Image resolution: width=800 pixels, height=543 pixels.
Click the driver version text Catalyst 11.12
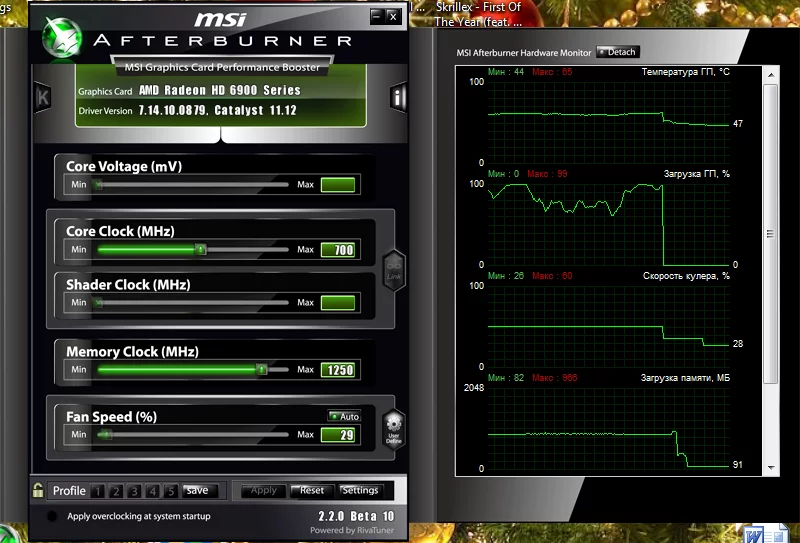255,110
